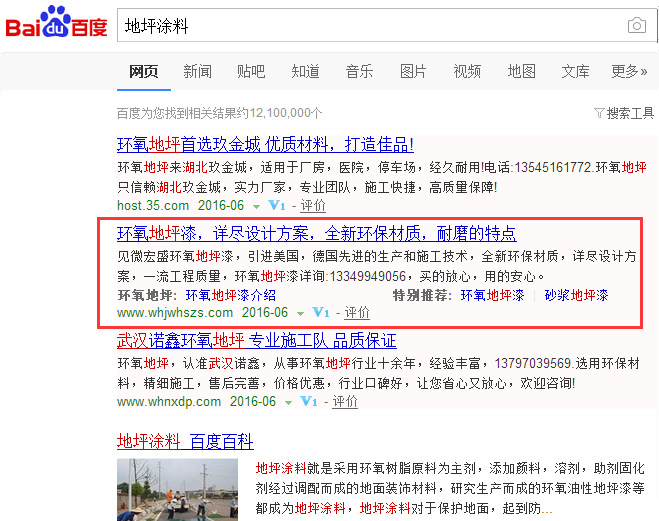
Task: Switch to the 视频 tab
Action: click(x=467, y=71)
